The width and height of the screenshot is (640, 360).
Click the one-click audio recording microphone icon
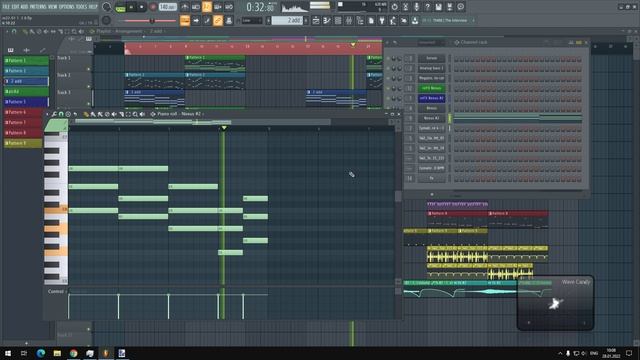click(416, 7)
